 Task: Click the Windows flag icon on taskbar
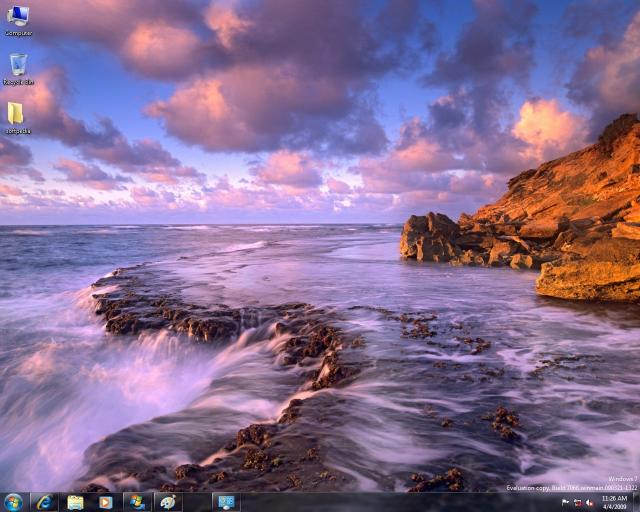click(136, 501)
